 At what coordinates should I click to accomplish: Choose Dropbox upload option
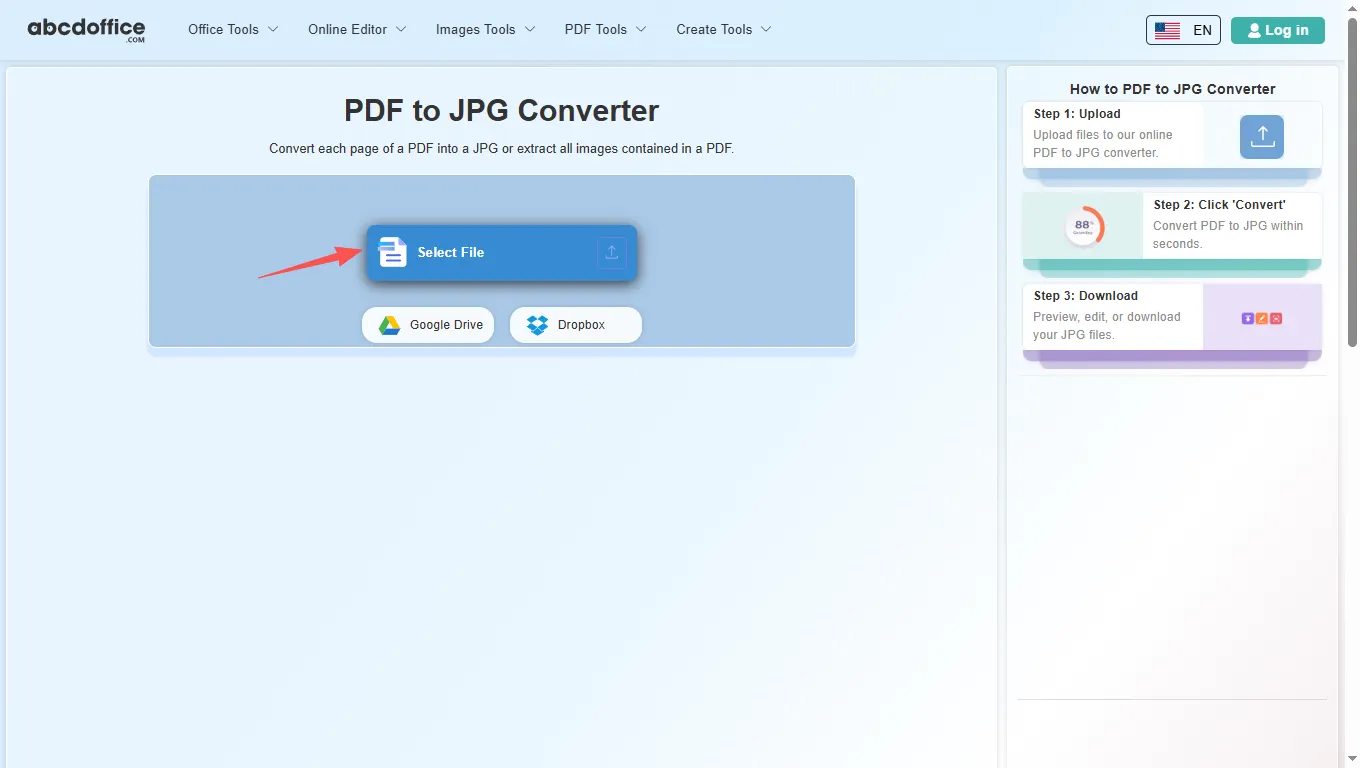(576, 325)
